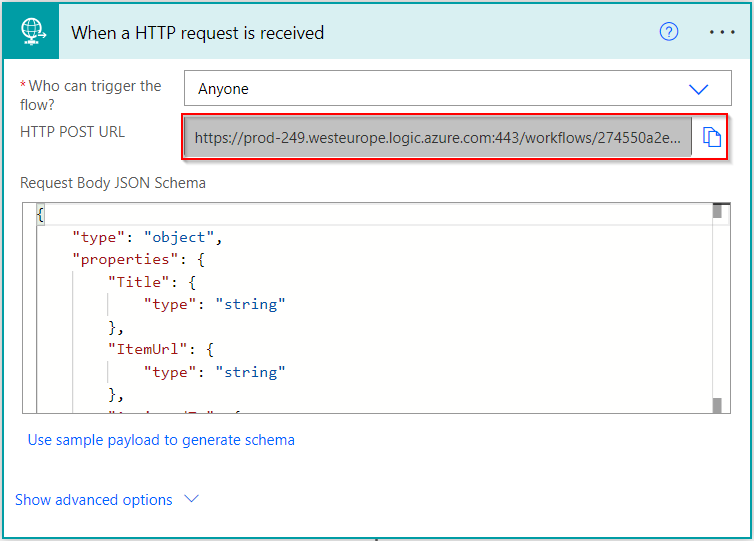The image size is (754, 541).
Task: Click the HTTP request trigger globe icon
Action: [x=33, y=32]
